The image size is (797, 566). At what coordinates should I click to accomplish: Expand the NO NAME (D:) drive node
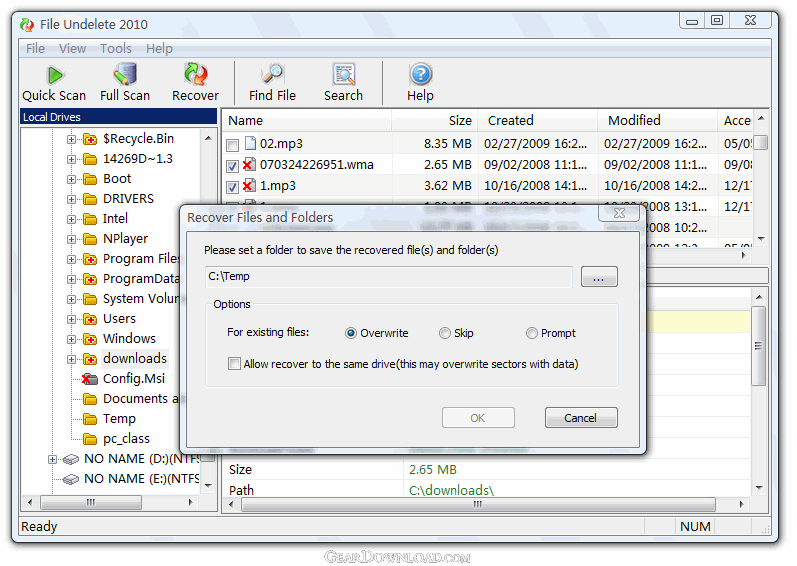pos(52,459)
